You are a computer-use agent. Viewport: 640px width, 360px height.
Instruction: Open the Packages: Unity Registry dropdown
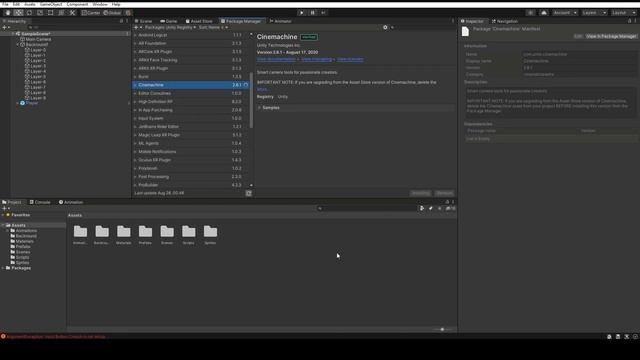point(170,27)
